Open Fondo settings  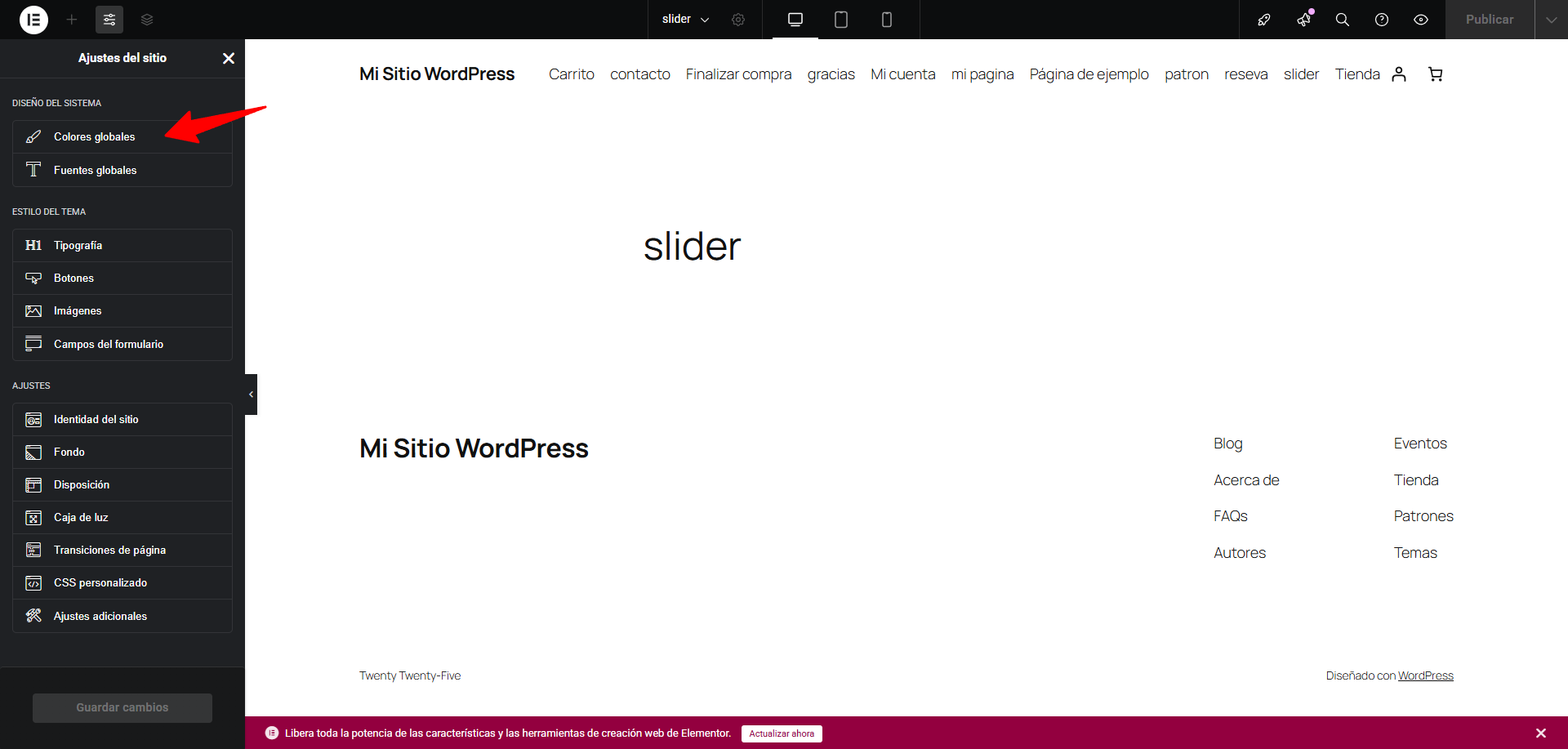(122, 452)
